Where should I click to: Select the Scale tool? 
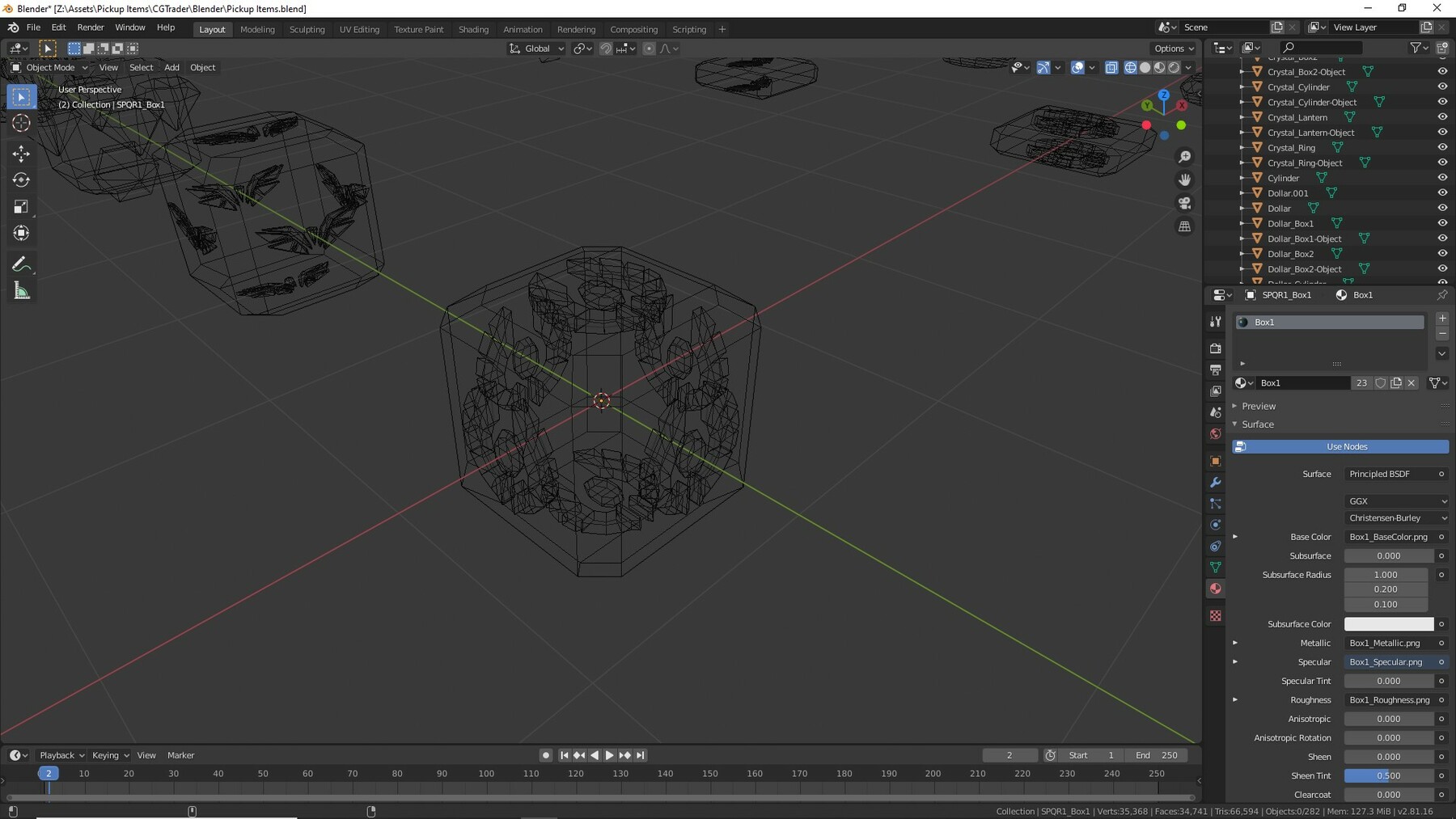click(22, 207)
